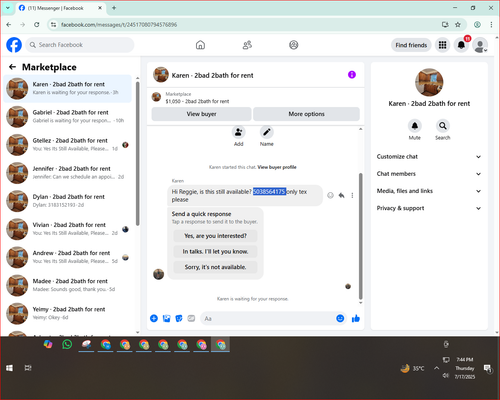500x400 pixels.
Task: Click the chat messages scrollbar
Action: coord(360,236)
